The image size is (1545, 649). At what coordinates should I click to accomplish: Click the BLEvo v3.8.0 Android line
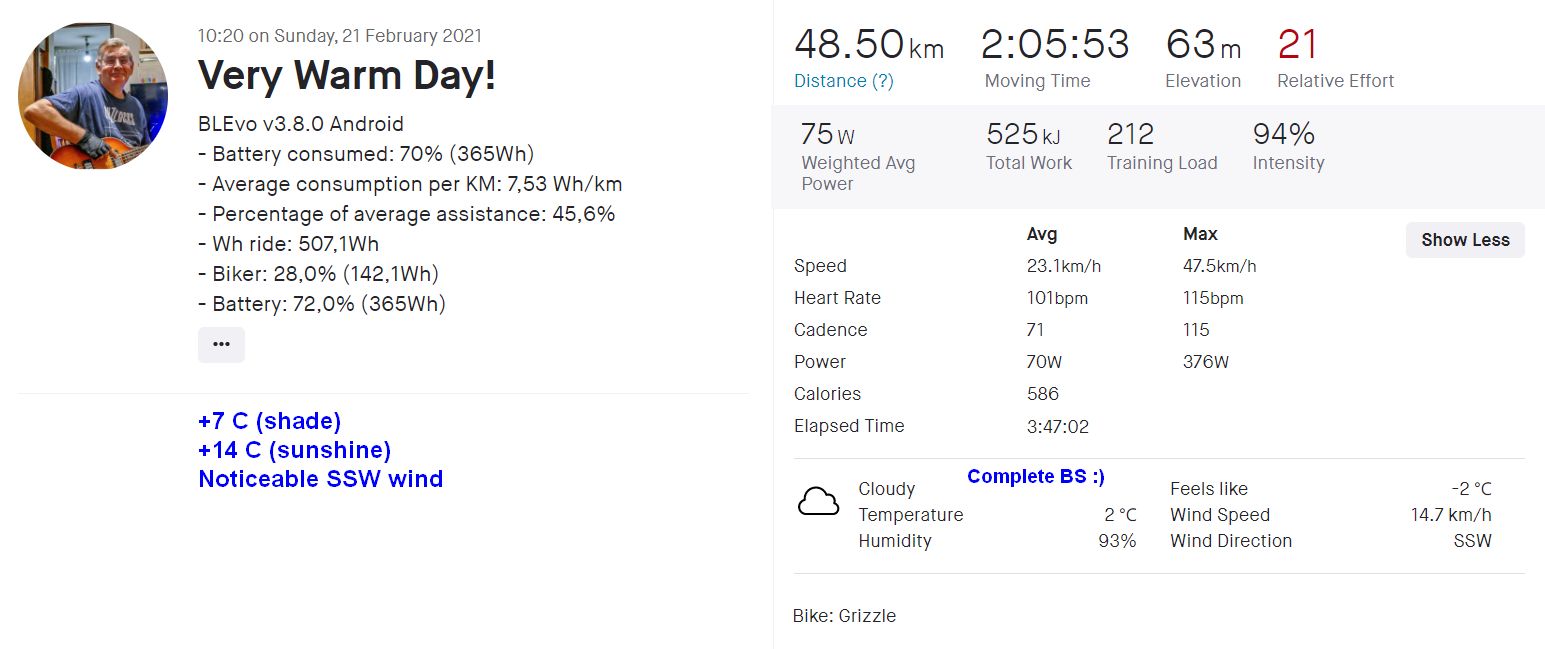[x=301, y=124]
